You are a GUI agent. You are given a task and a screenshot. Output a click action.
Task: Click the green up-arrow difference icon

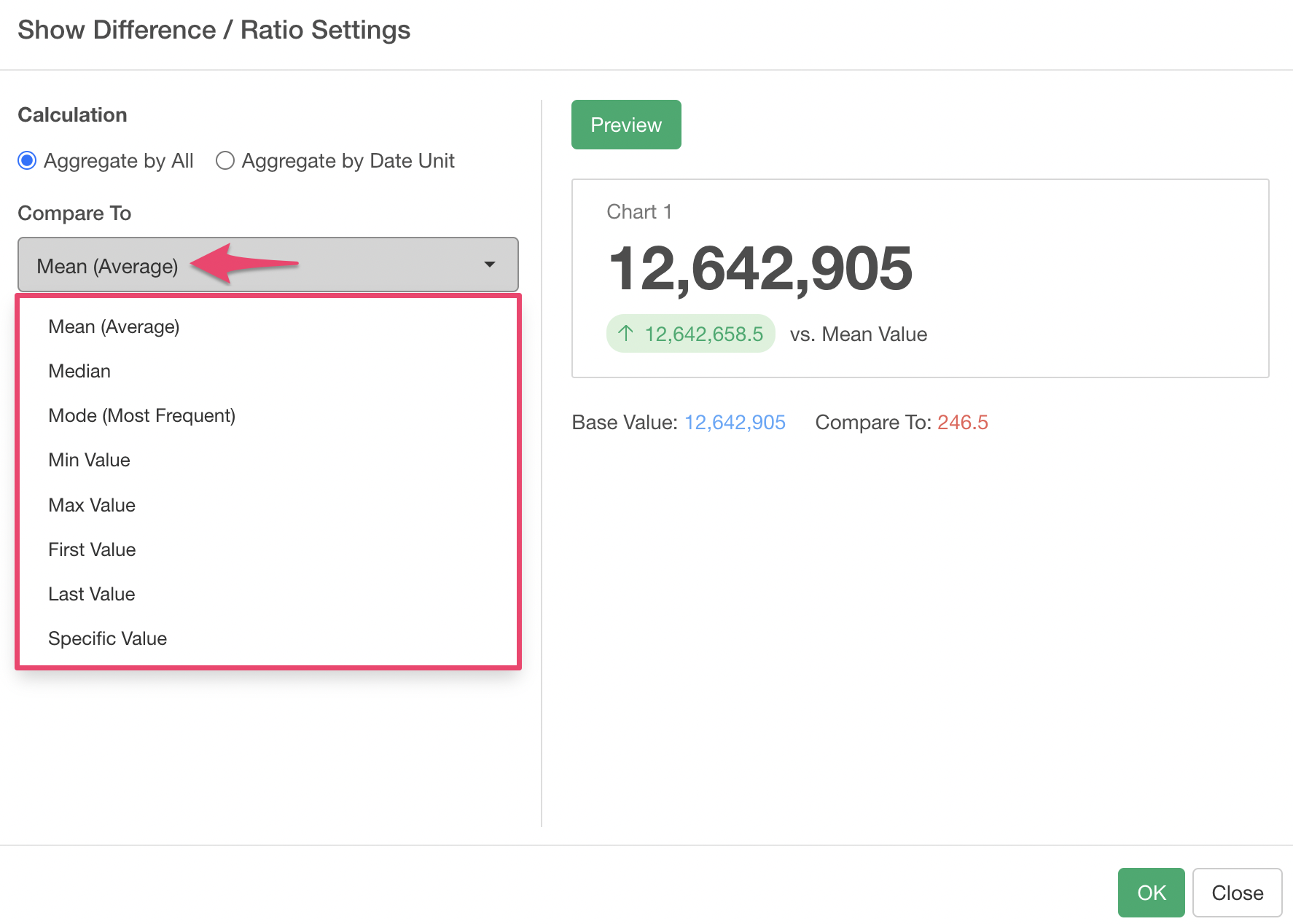pos(625,334)
